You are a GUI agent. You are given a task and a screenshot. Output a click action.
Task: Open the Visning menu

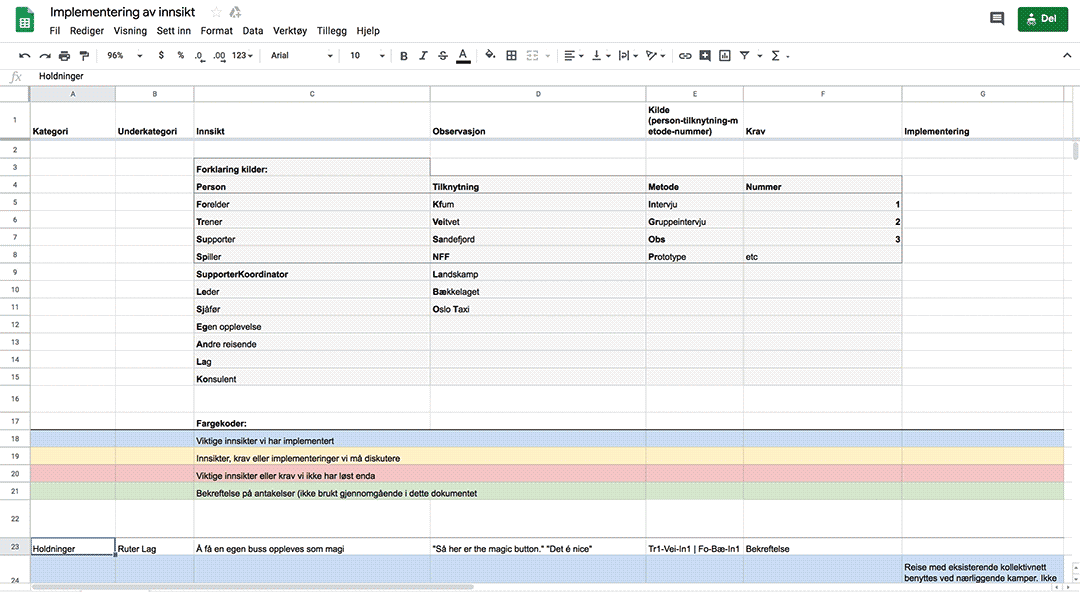130,31
